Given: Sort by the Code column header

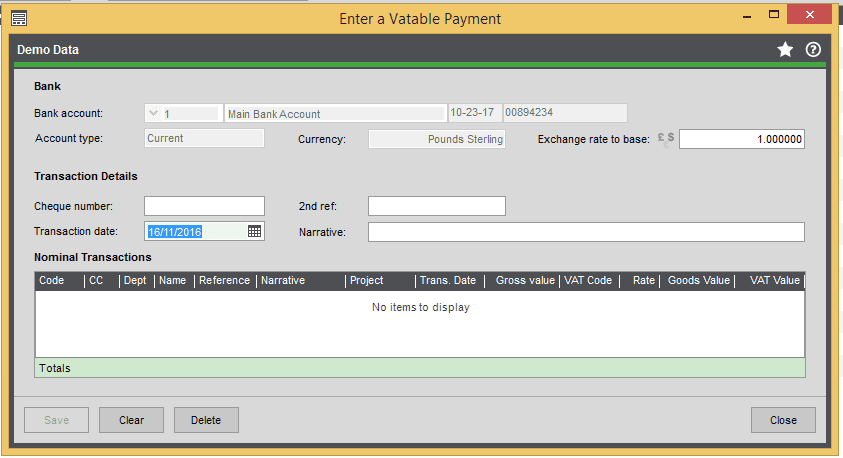Looking at the screenshot, I should [x=59, y=281].
